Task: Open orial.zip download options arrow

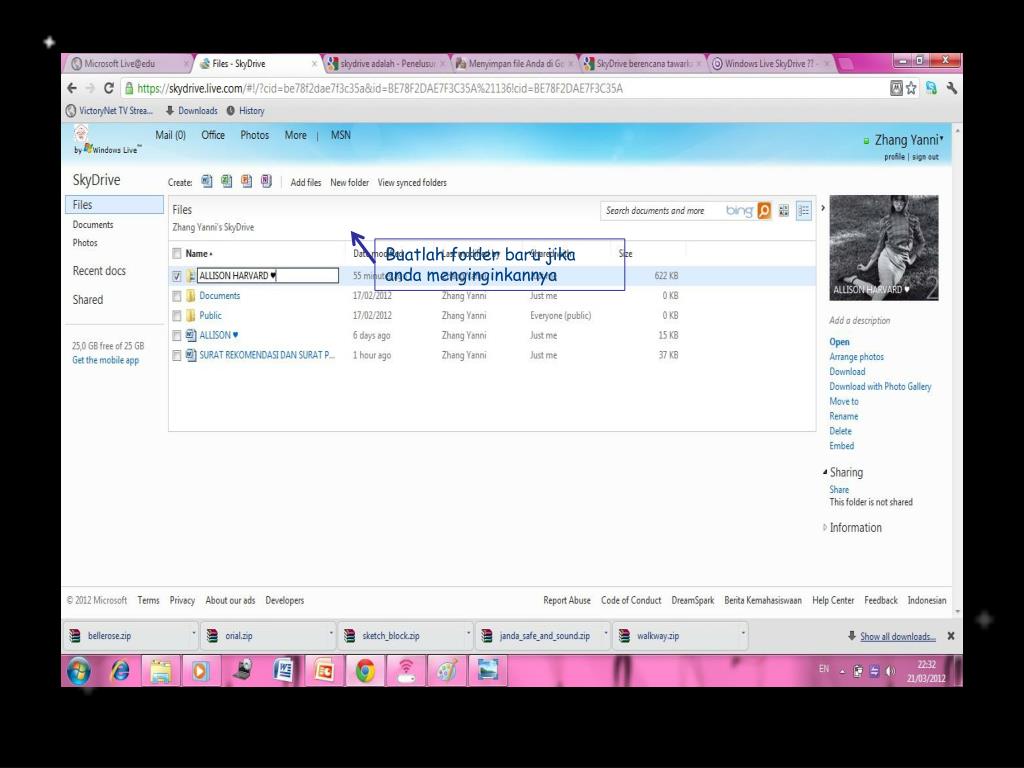Action: [331, 633]
